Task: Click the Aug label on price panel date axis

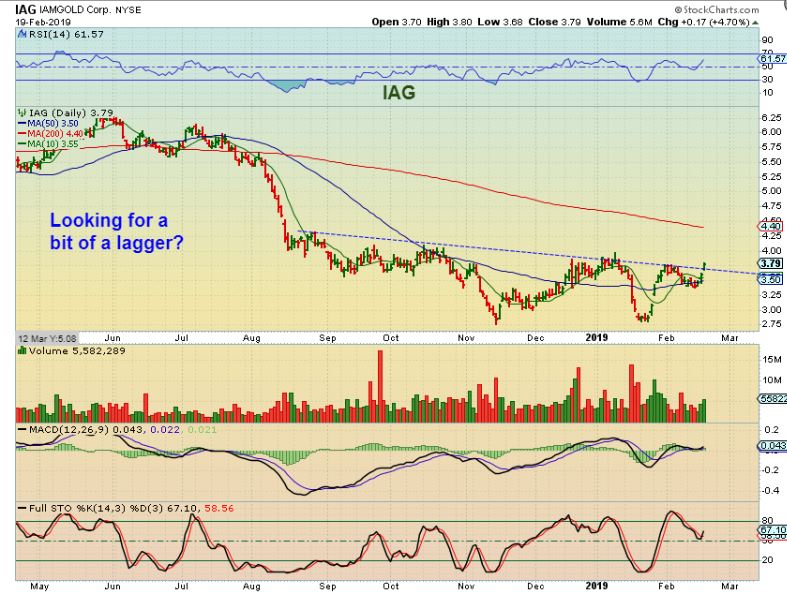Action: coord(251,338)
